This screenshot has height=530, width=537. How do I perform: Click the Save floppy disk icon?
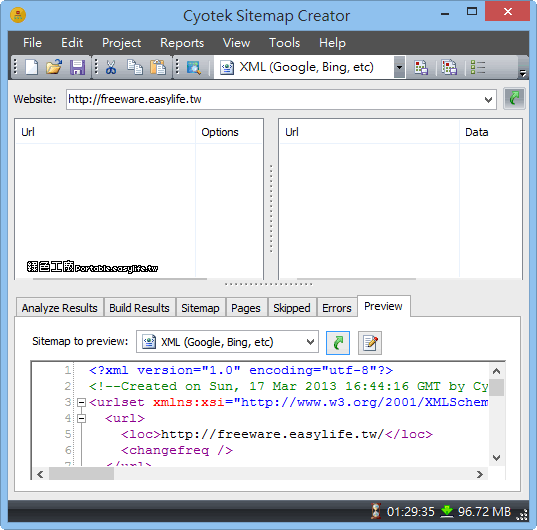77,67
